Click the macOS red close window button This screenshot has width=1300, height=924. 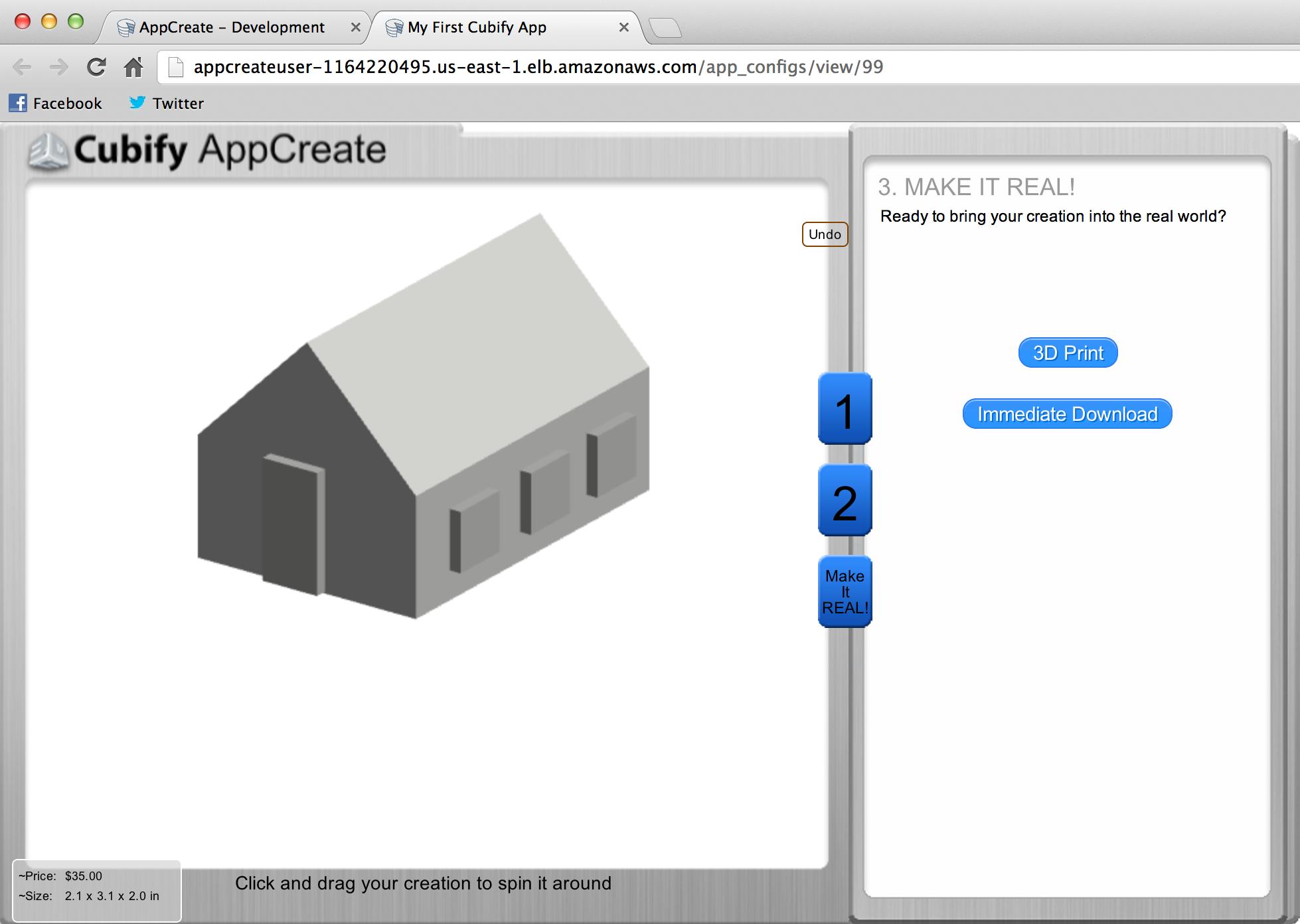(23, 21)
